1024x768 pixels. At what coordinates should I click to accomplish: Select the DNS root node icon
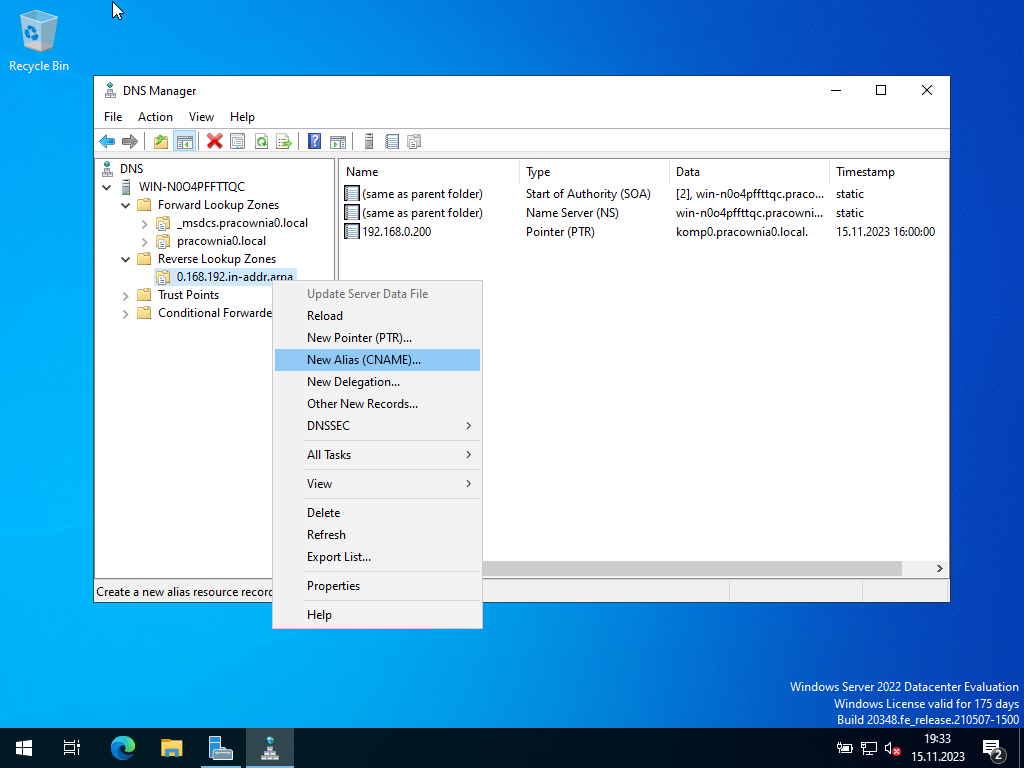(x=108, y=169)
